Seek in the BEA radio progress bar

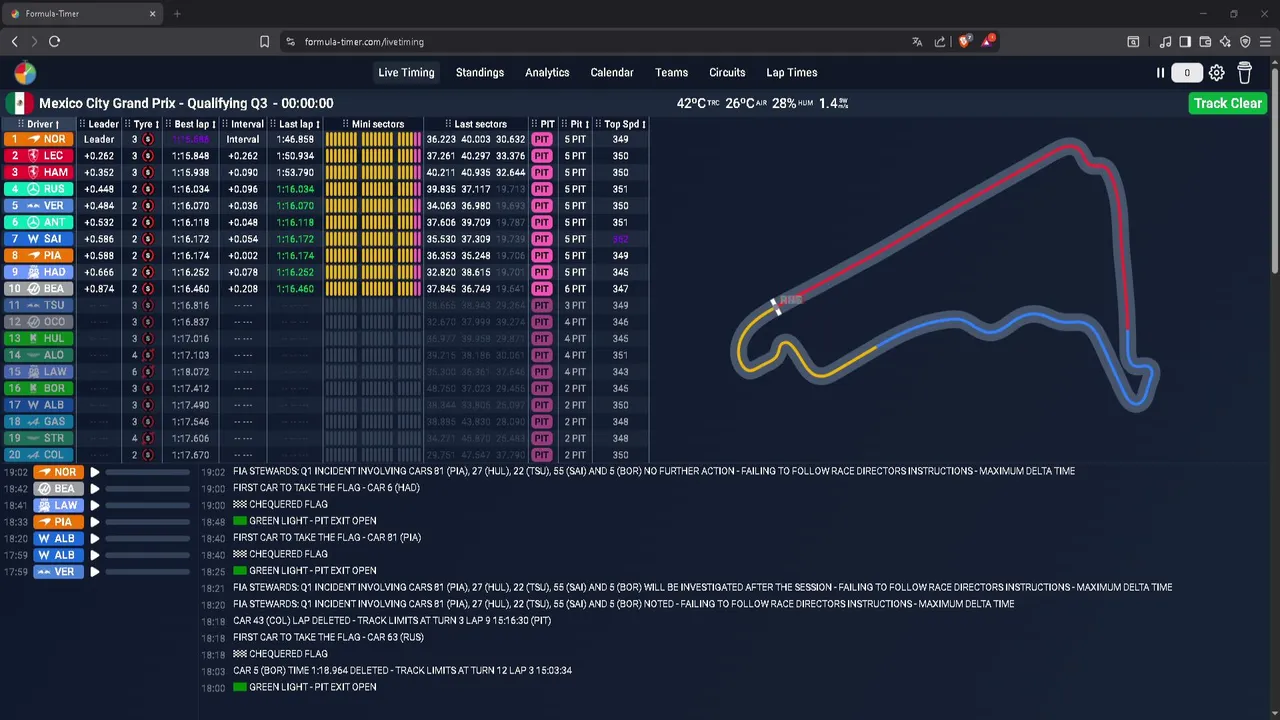click(147, 489)
